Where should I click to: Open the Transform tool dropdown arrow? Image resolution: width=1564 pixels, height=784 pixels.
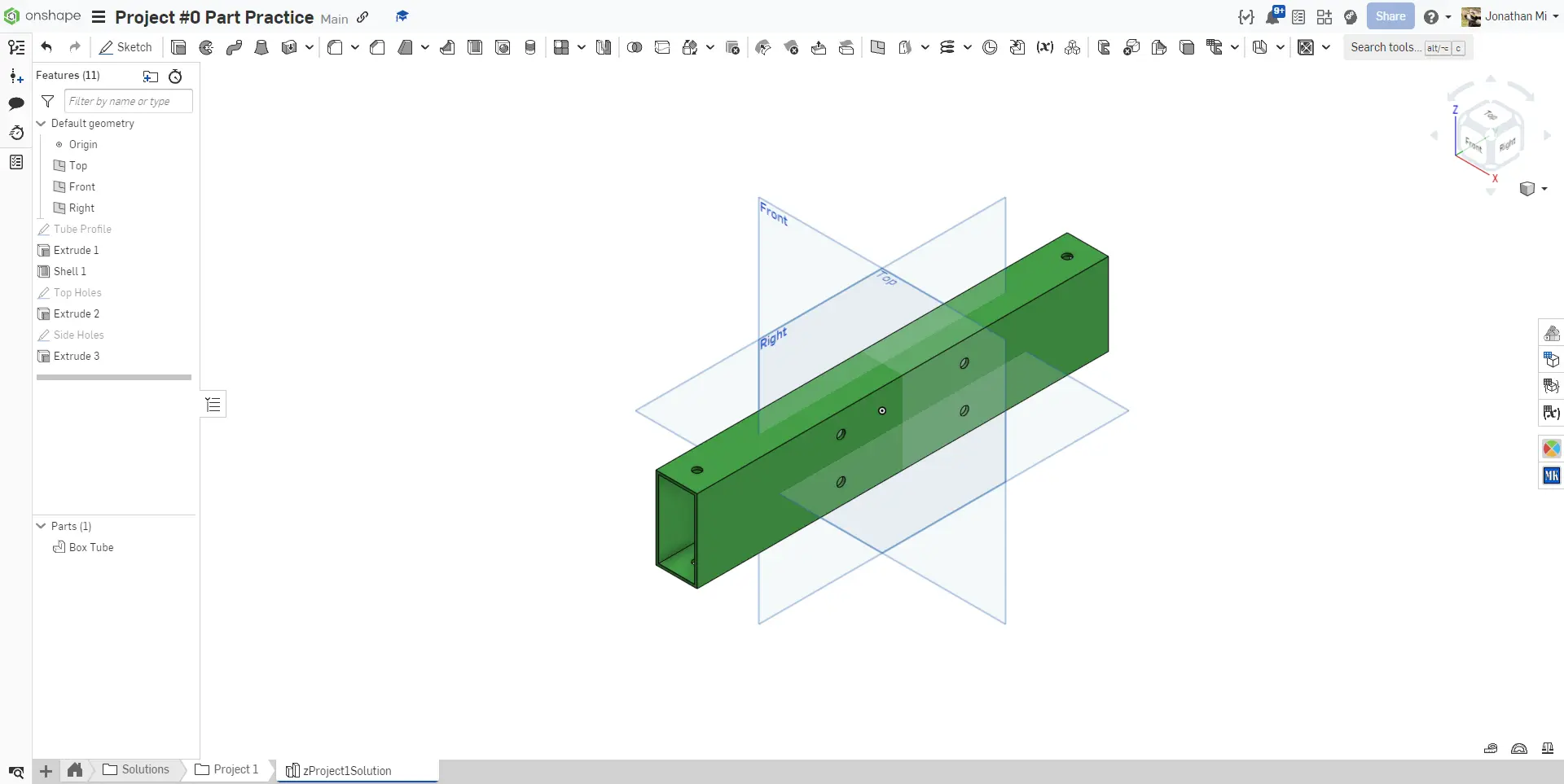[710, 47]
